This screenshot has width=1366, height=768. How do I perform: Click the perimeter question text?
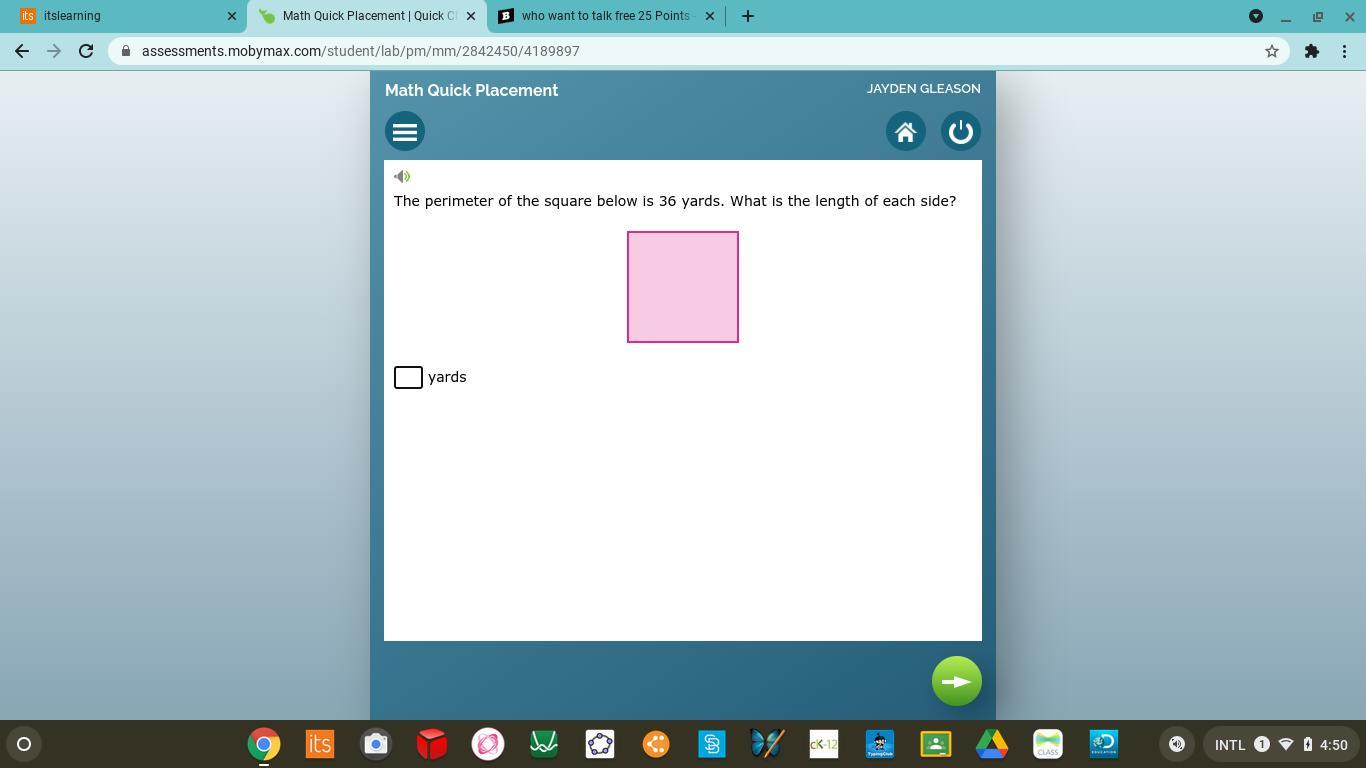click(675, 201)
